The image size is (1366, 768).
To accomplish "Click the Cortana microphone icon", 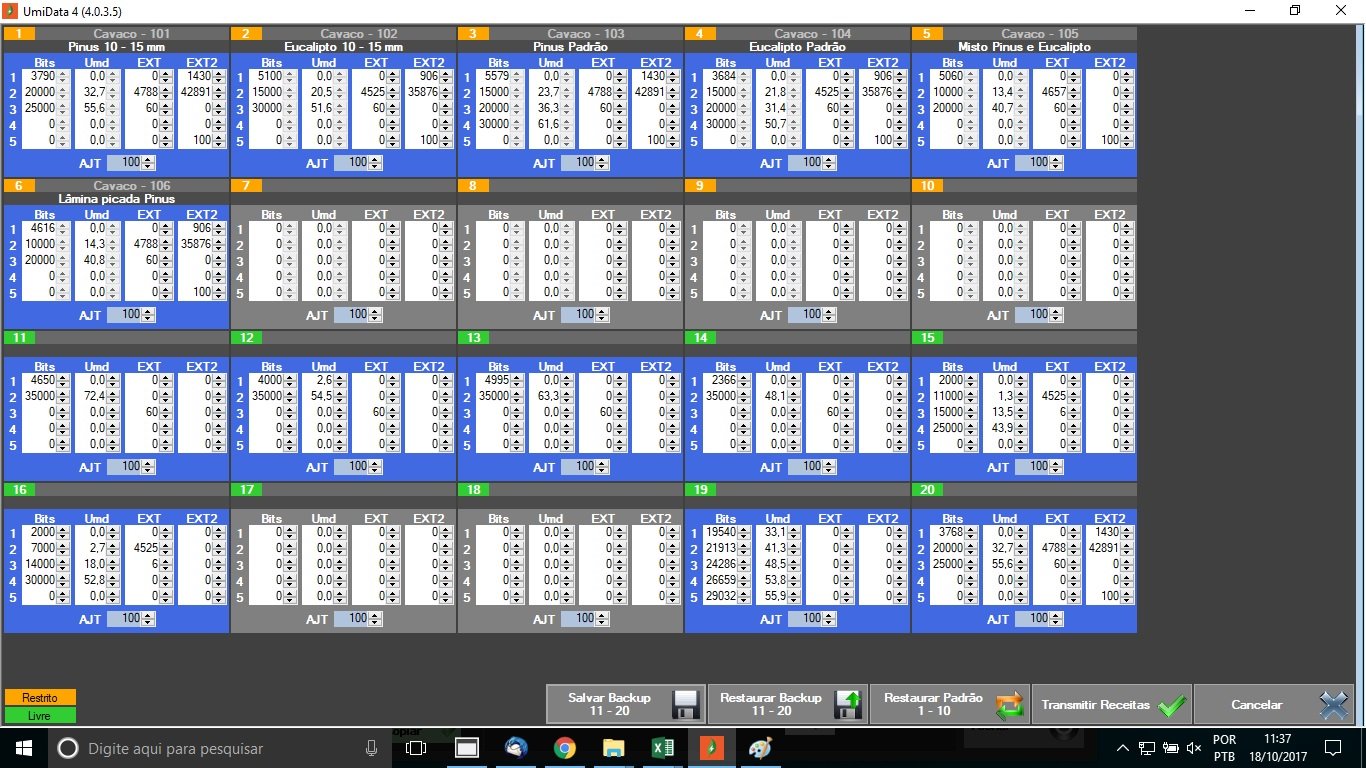I will (x=372, y=748).
